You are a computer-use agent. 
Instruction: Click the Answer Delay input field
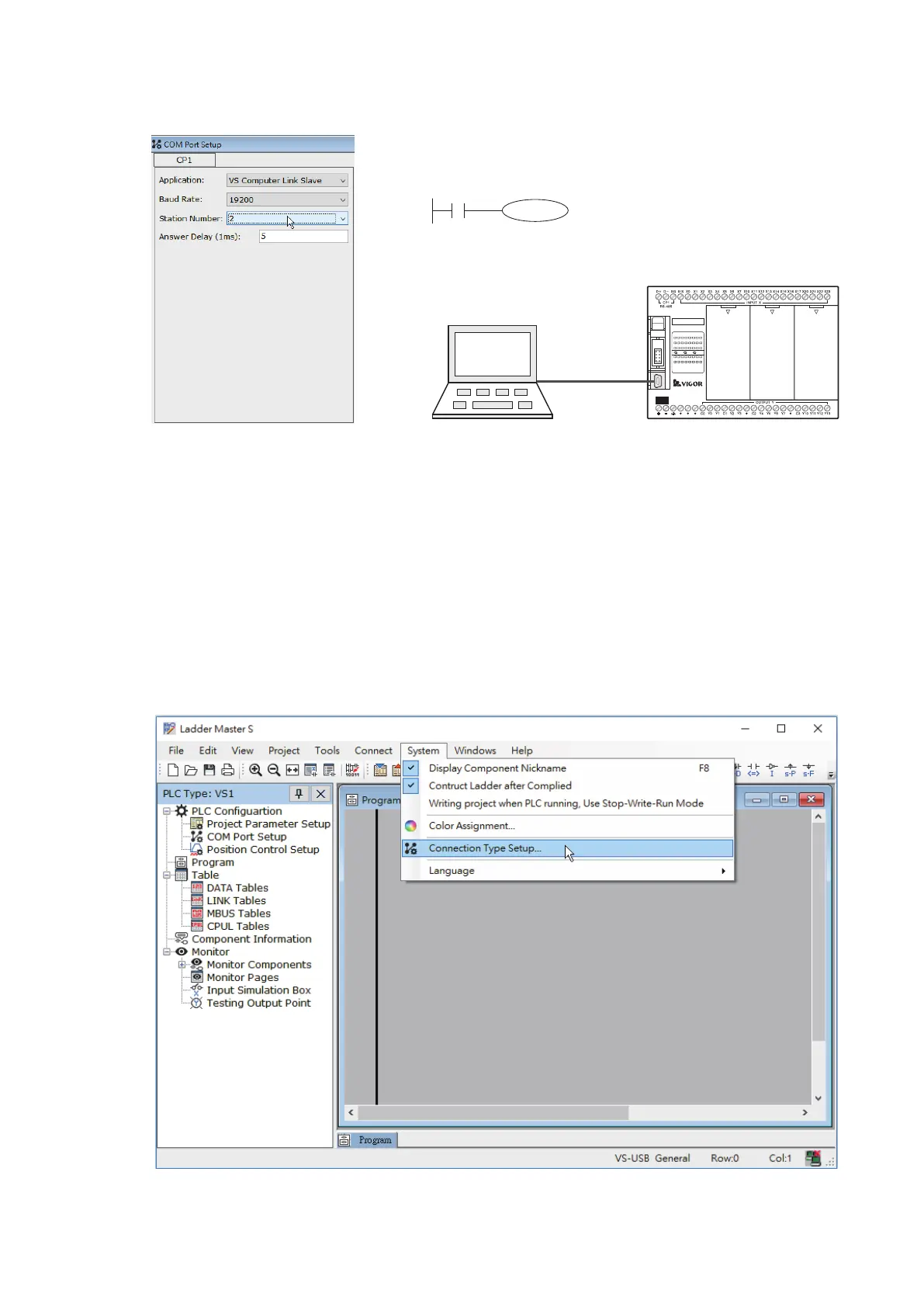pos(303,237)
